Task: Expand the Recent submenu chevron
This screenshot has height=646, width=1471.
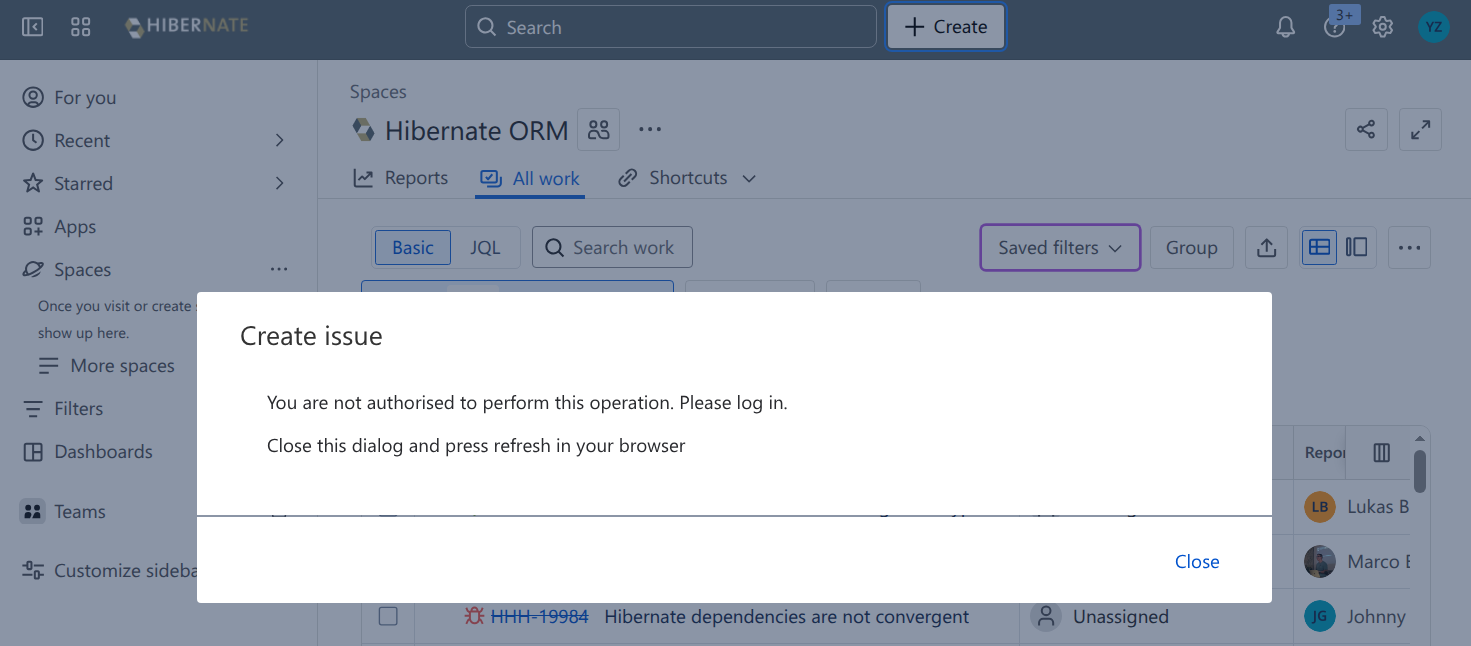Action: click(x=280, y=140)
